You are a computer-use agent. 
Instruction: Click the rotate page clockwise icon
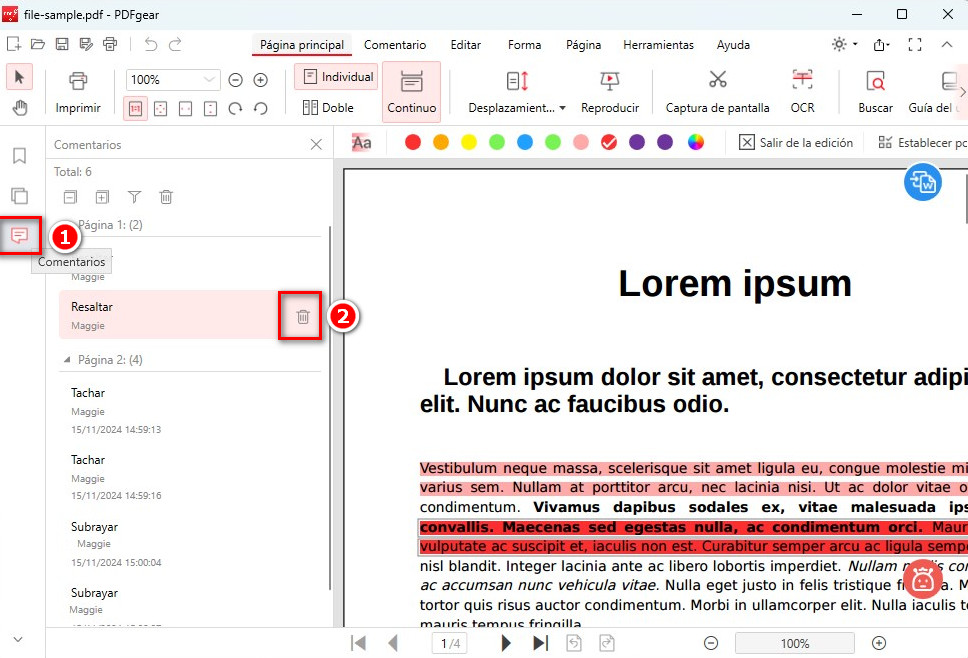pos(236,108)
